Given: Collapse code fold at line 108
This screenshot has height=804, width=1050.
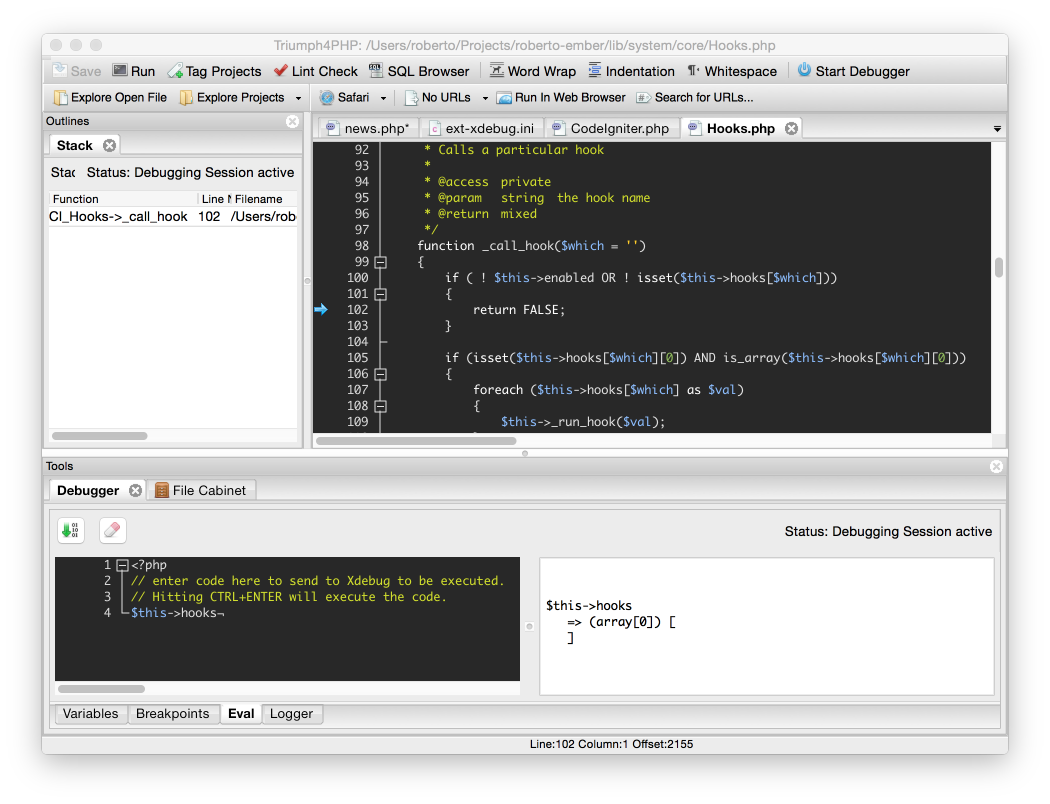Looking at the screenshot, I should (380, 406).
